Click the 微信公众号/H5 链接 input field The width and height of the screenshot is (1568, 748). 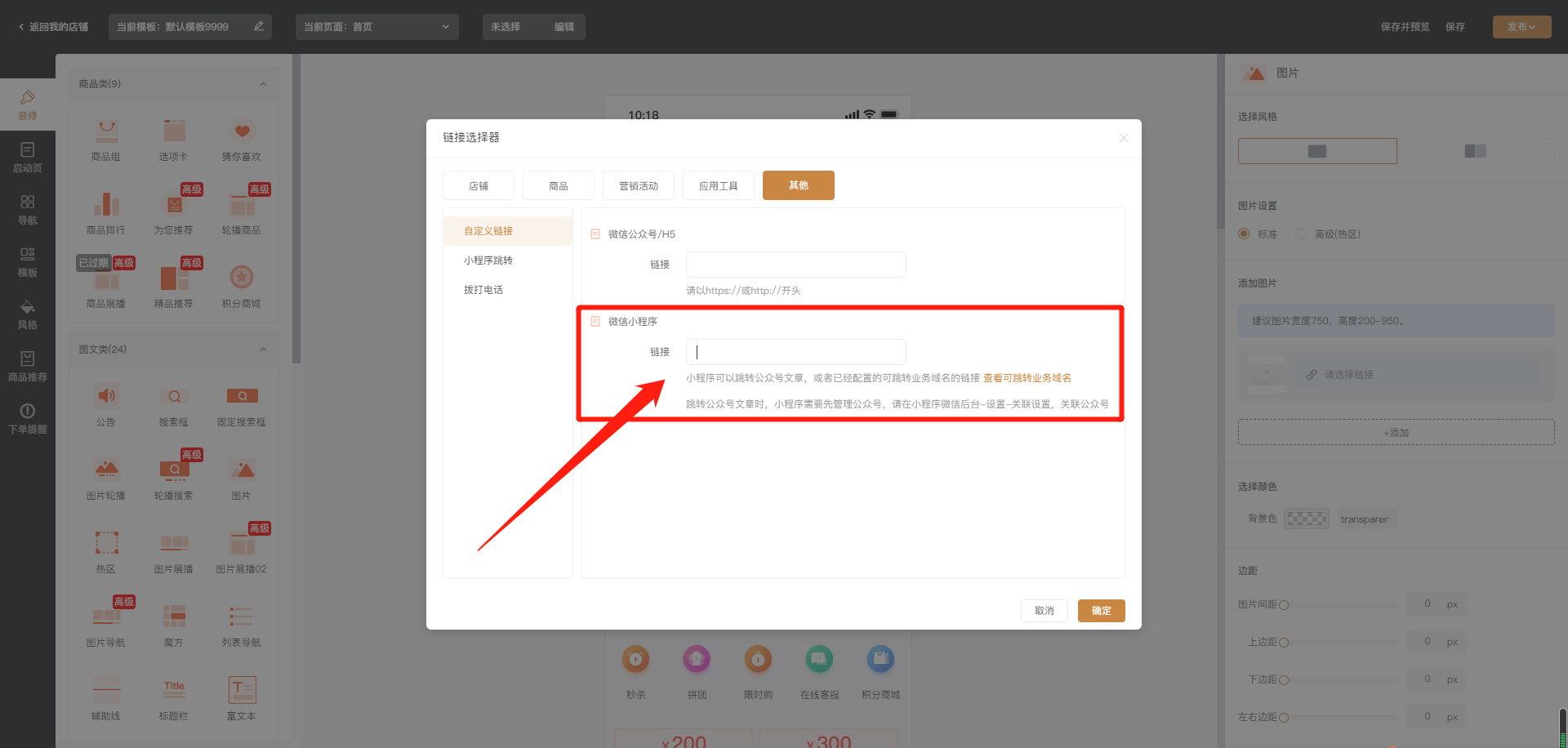pyautogui.click(x=795, y=265)
